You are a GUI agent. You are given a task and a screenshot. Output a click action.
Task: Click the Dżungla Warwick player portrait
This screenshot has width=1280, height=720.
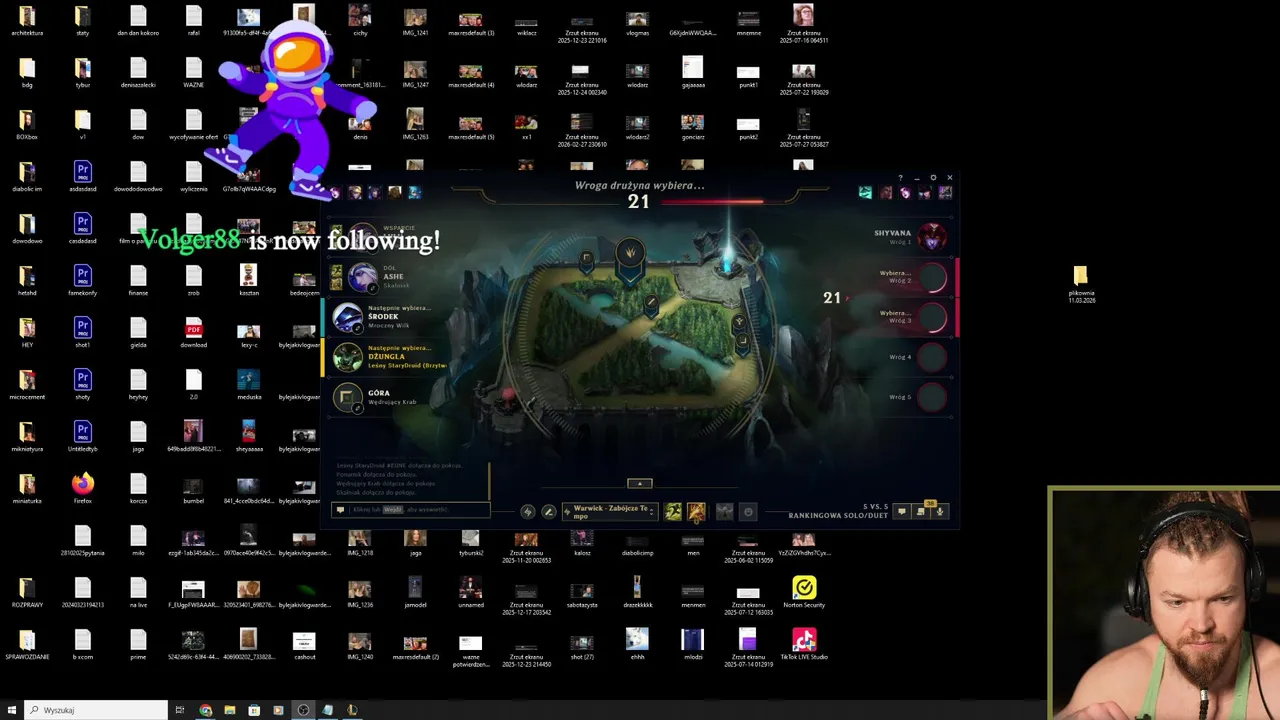347,357
